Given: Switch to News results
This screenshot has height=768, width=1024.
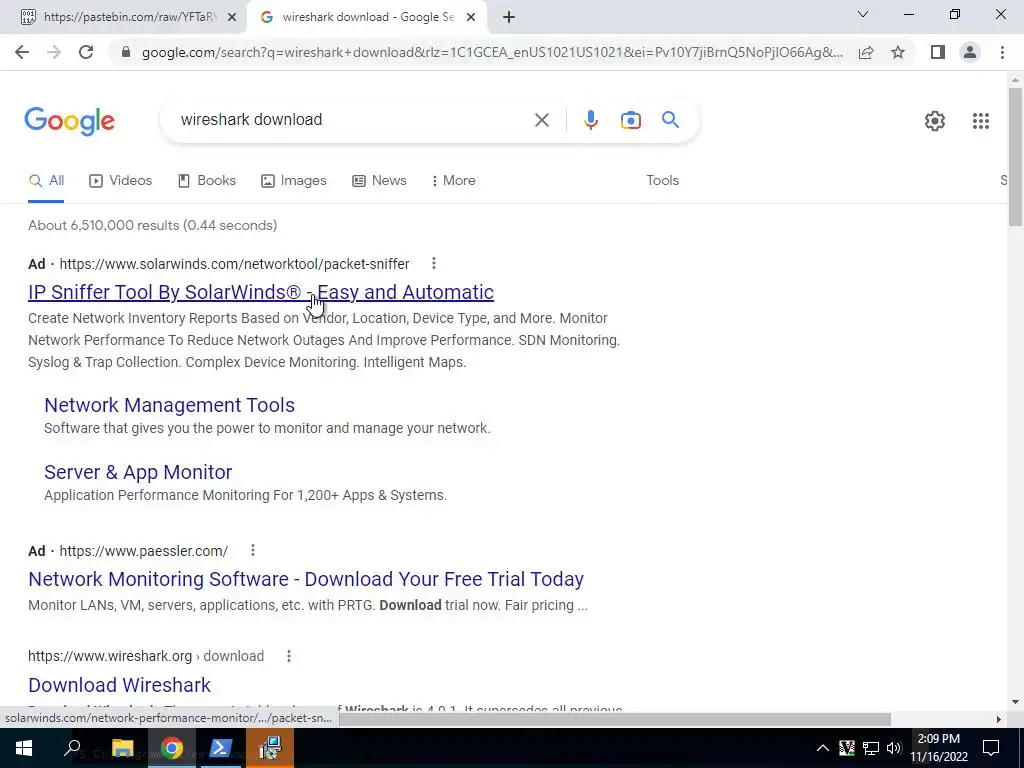Looking at the screenshot, I should click(379, 181).
